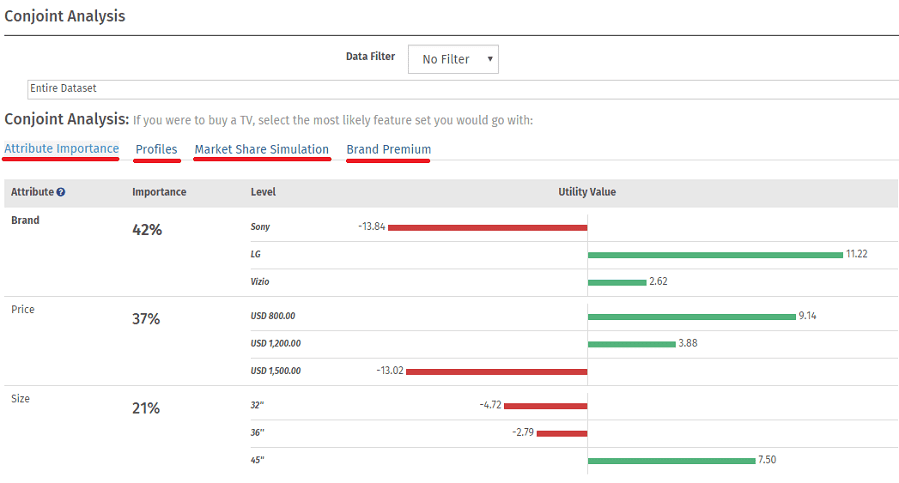Click the Entire Dataset field
Viewport: 899px width, 483px height.
tap(463, 89)
